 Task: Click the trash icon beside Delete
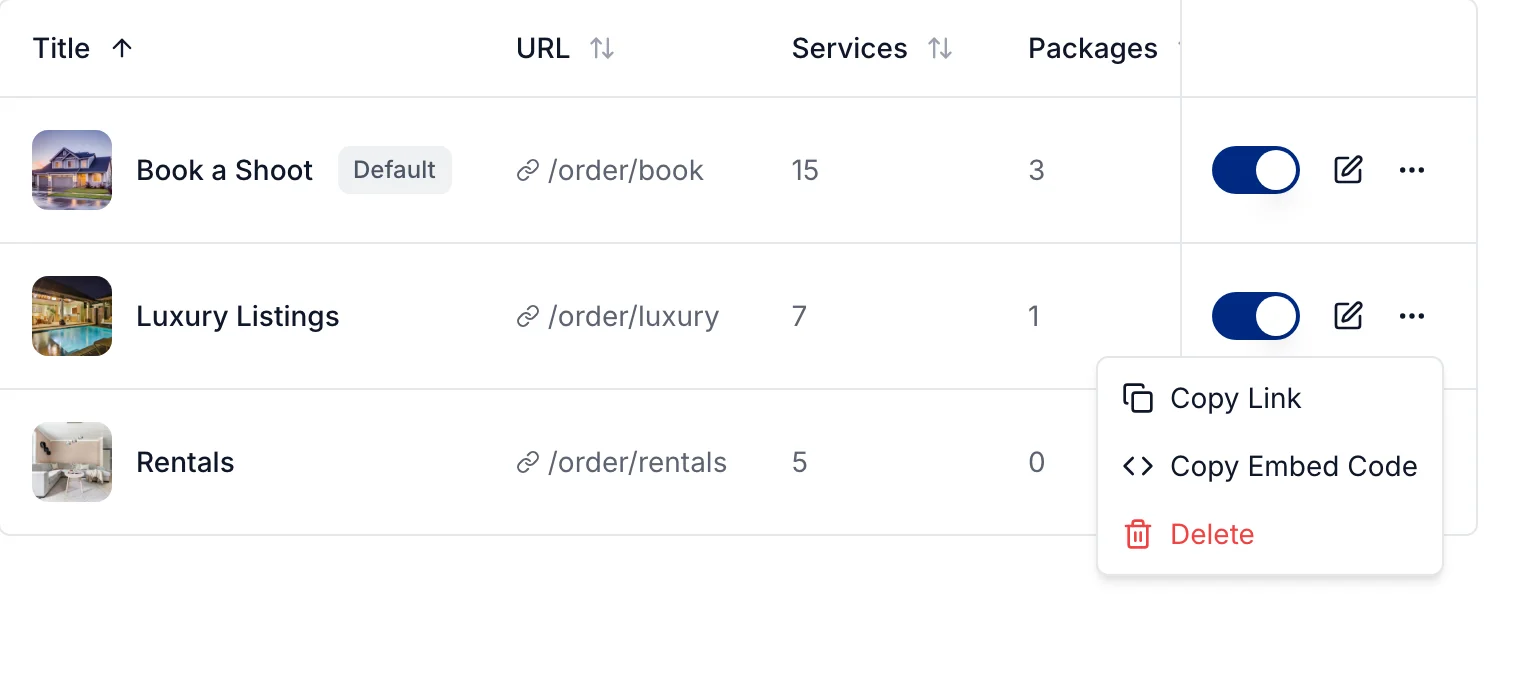point(1138,534)
